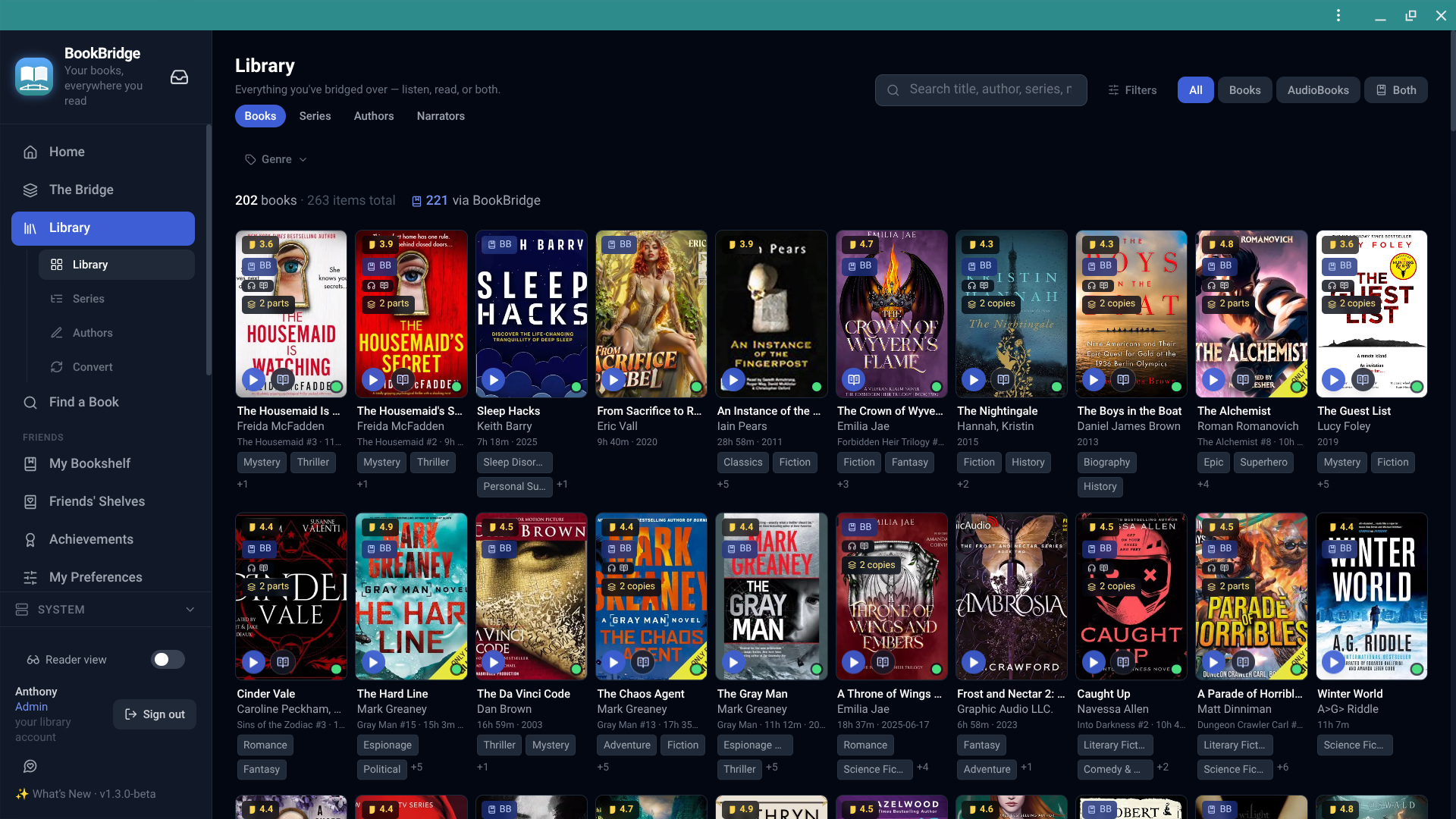Viewport: 1456px width, 819px height.
Task: Open reader for The Housemaid Is Watching
Action: point(283,379)
